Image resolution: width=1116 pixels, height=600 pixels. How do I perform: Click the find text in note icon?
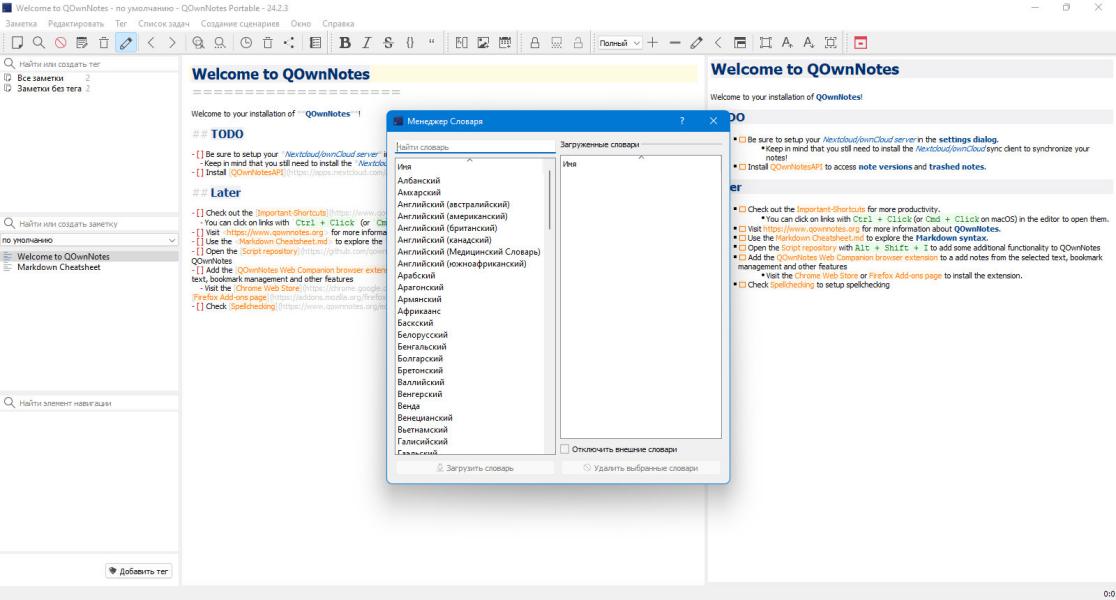(198, 43)
